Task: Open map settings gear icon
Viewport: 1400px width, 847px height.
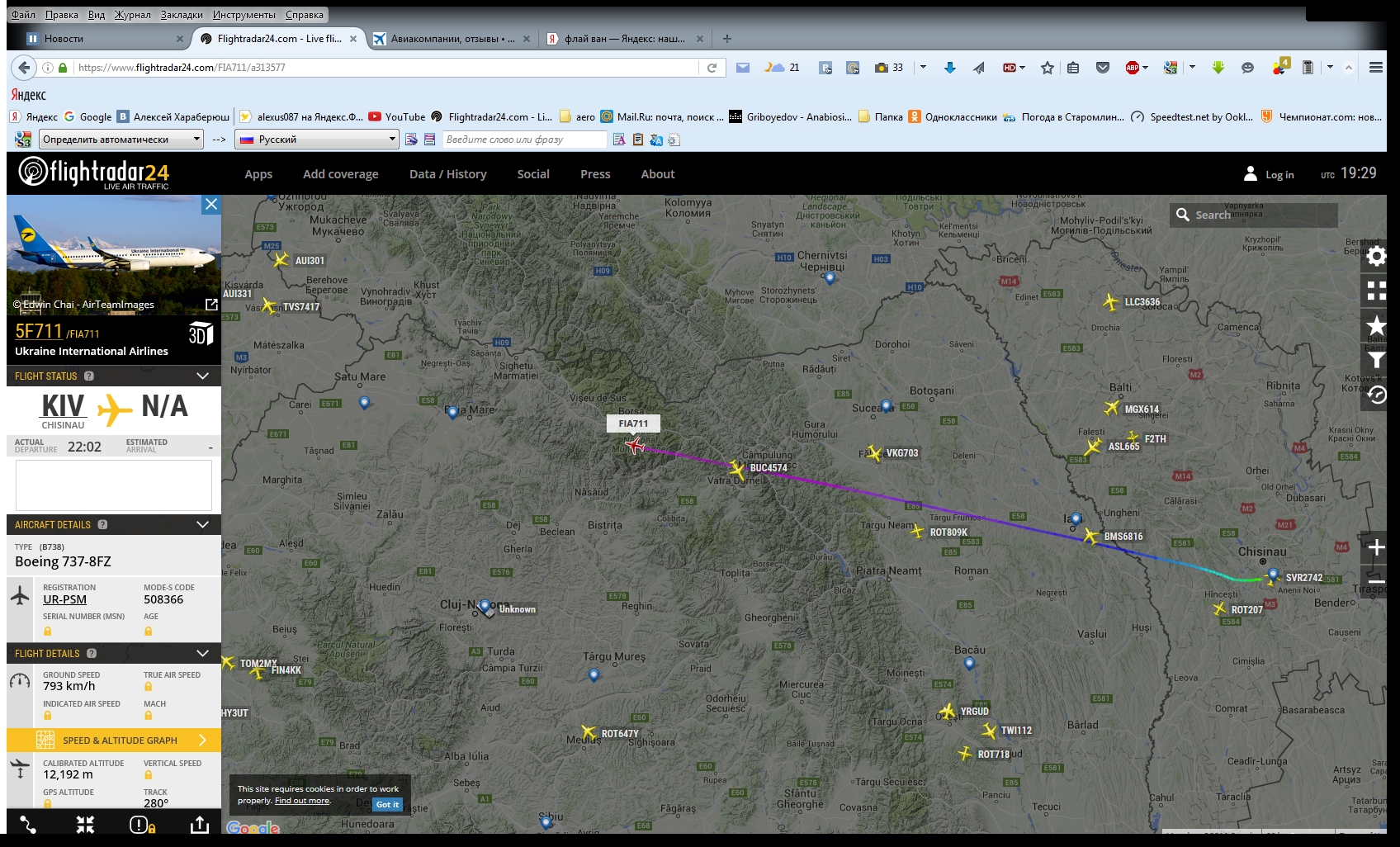Action: click(x=1375, y=257)
